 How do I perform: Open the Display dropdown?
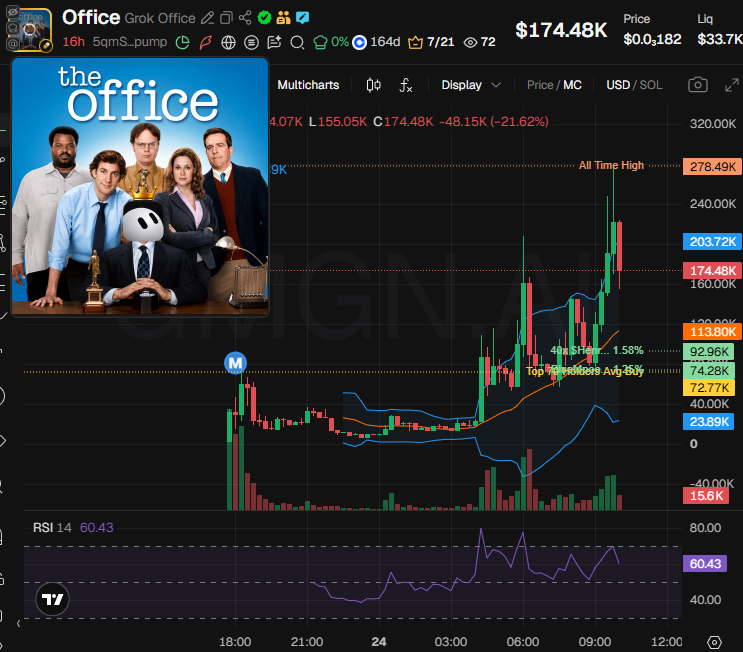pos(471,85)
